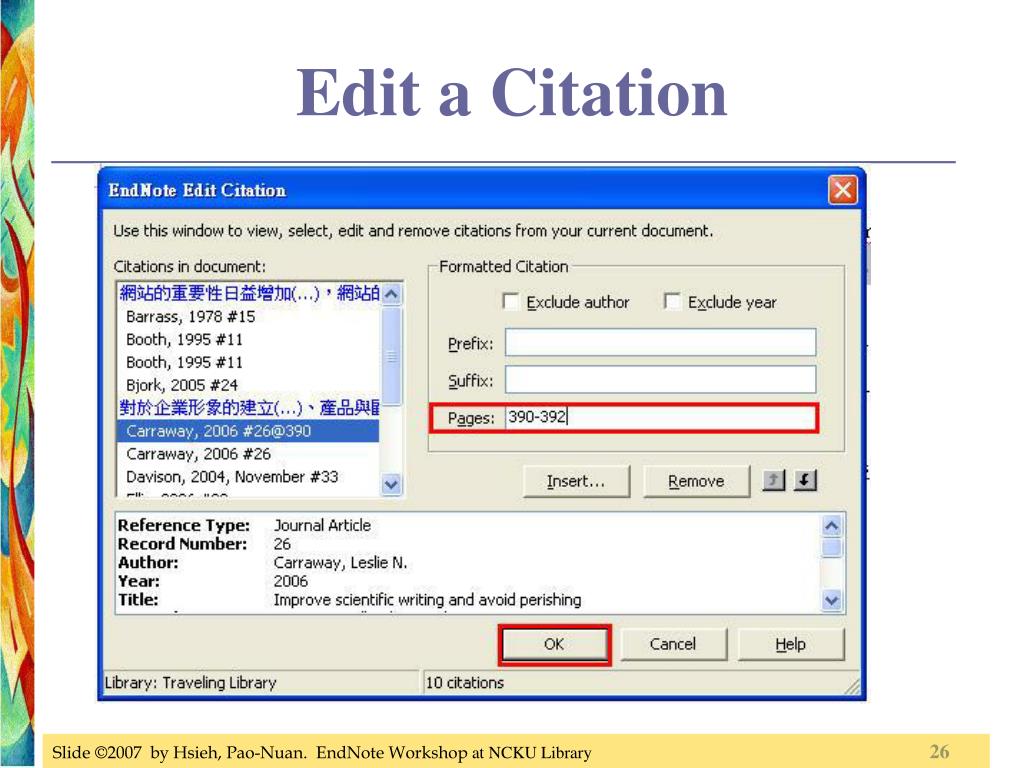Select citation Carraway, 2006 #26 without page
The width and height of the screenshot is (1024, 768).
coord(199,454)
